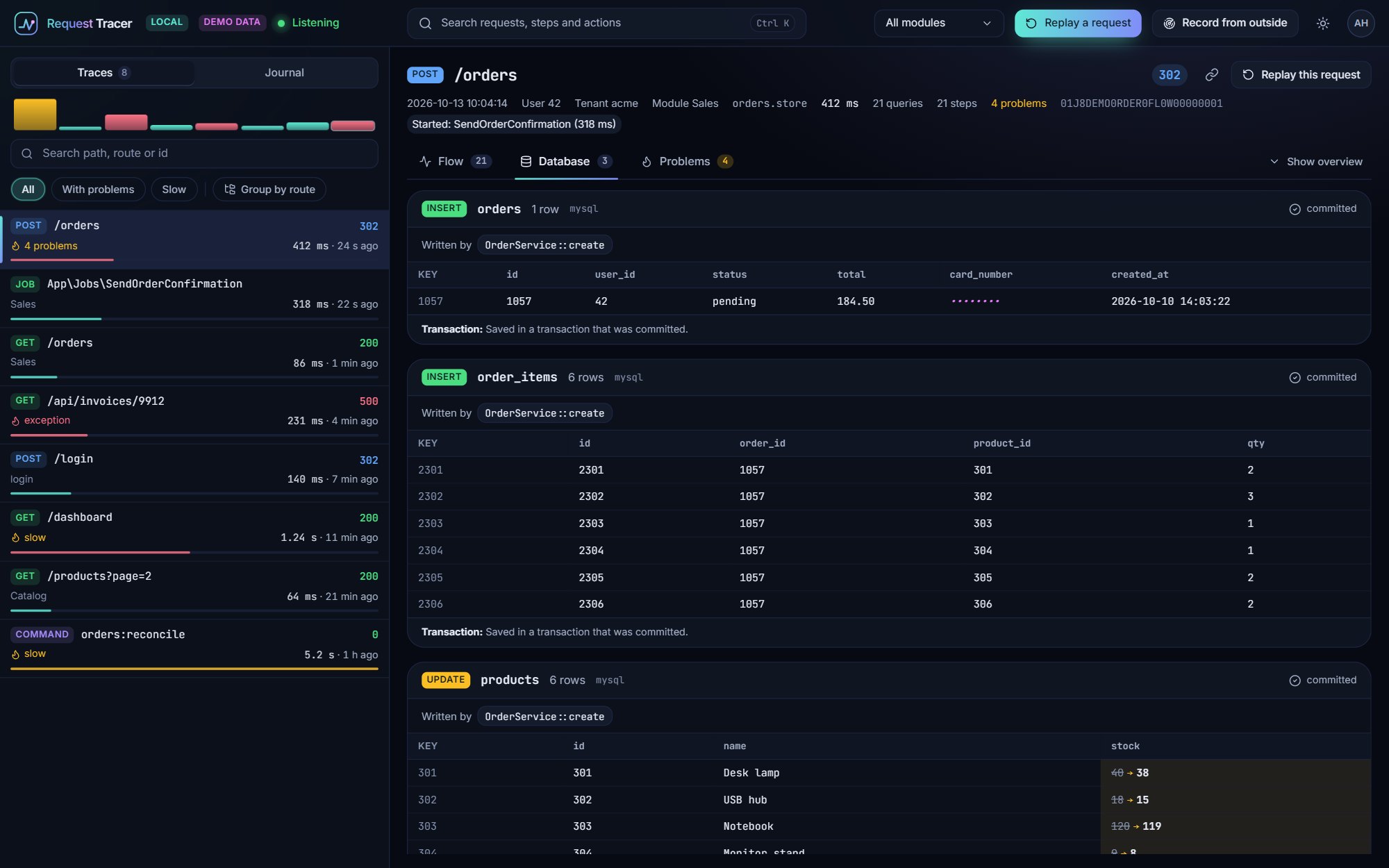Image resolution: width=1389 pixels, height=868 pixels.
Task: Click Record from outside button
Action: click(x=1225, y=23)
